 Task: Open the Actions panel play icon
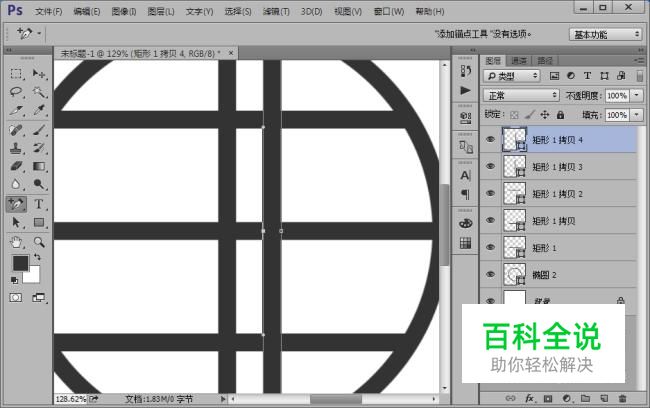click(466, 90)
